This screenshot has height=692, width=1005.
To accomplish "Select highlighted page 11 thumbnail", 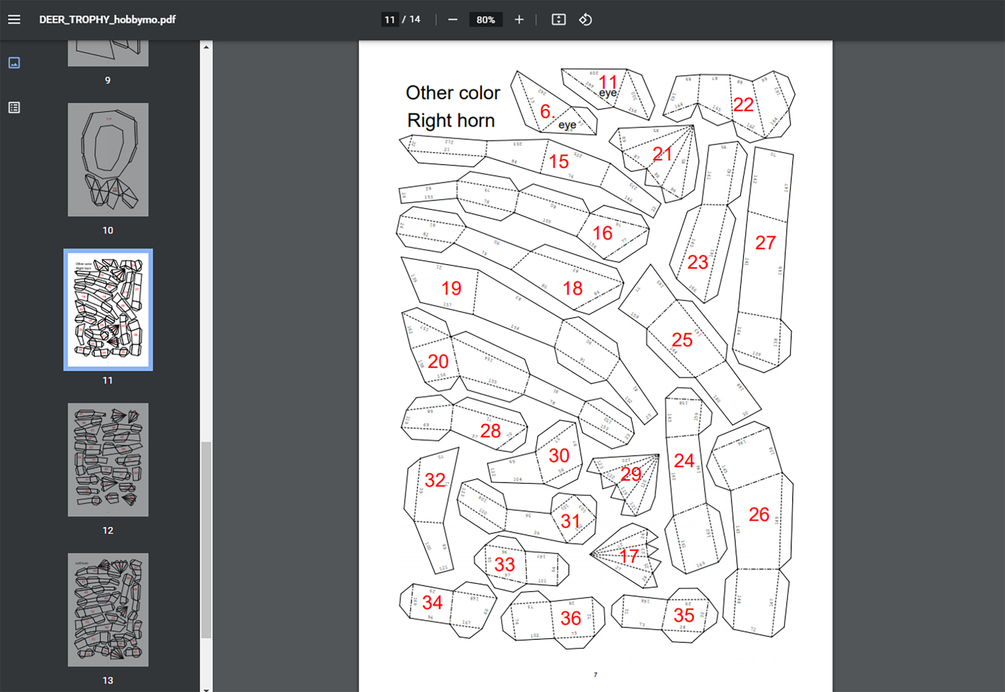I will [108, 309].
